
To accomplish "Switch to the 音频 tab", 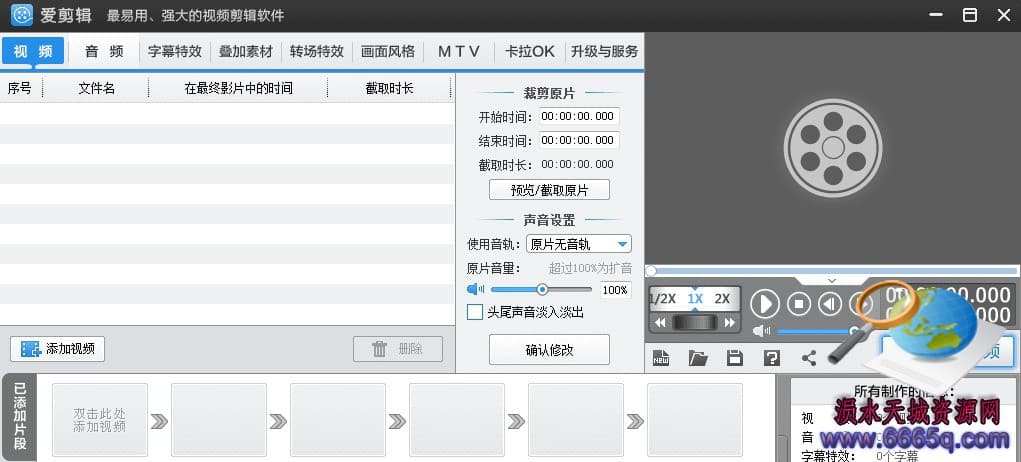I will (x=104, y=51).
